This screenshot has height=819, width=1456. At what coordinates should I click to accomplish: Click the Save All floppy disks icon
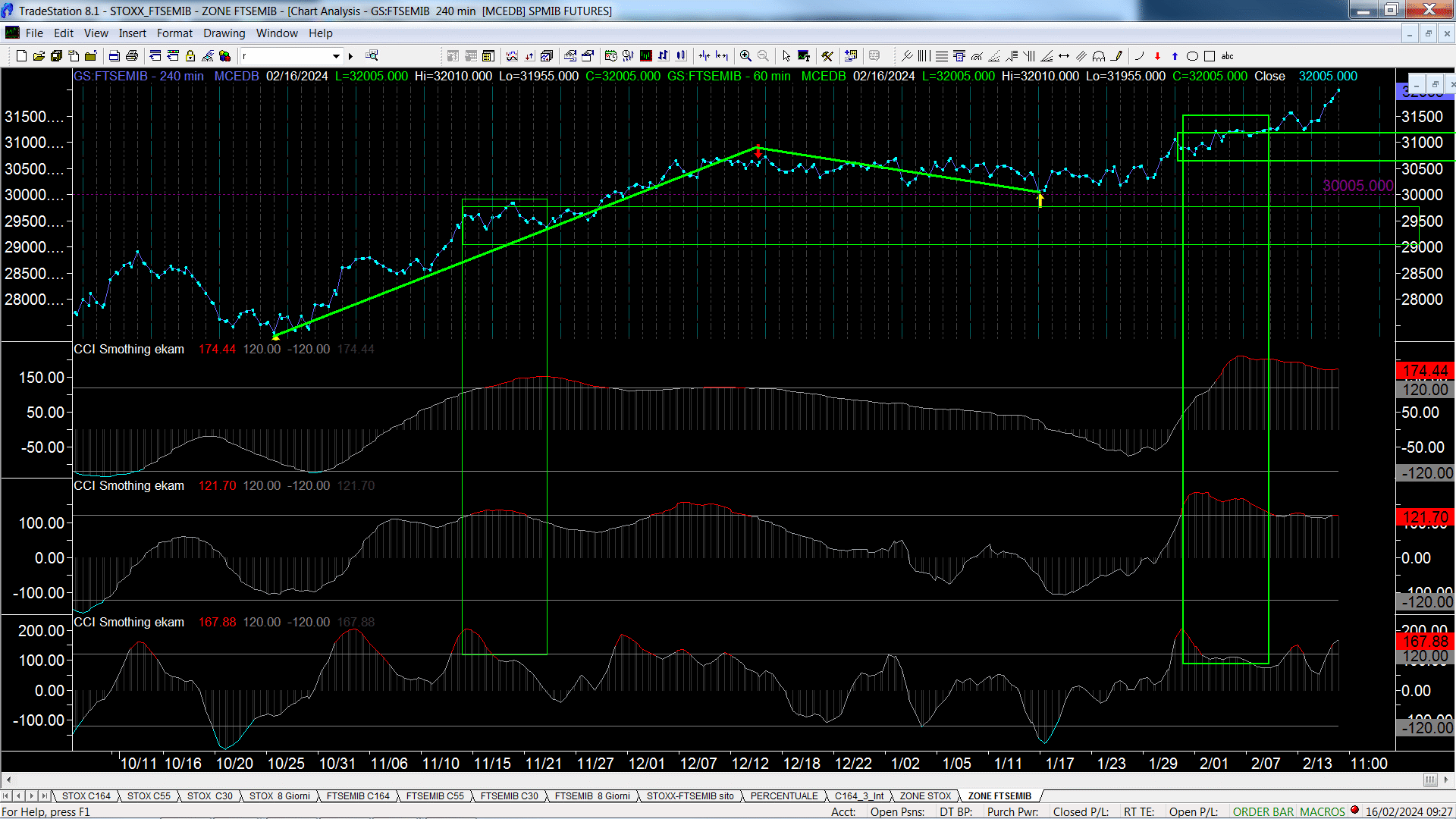(56, 55)
